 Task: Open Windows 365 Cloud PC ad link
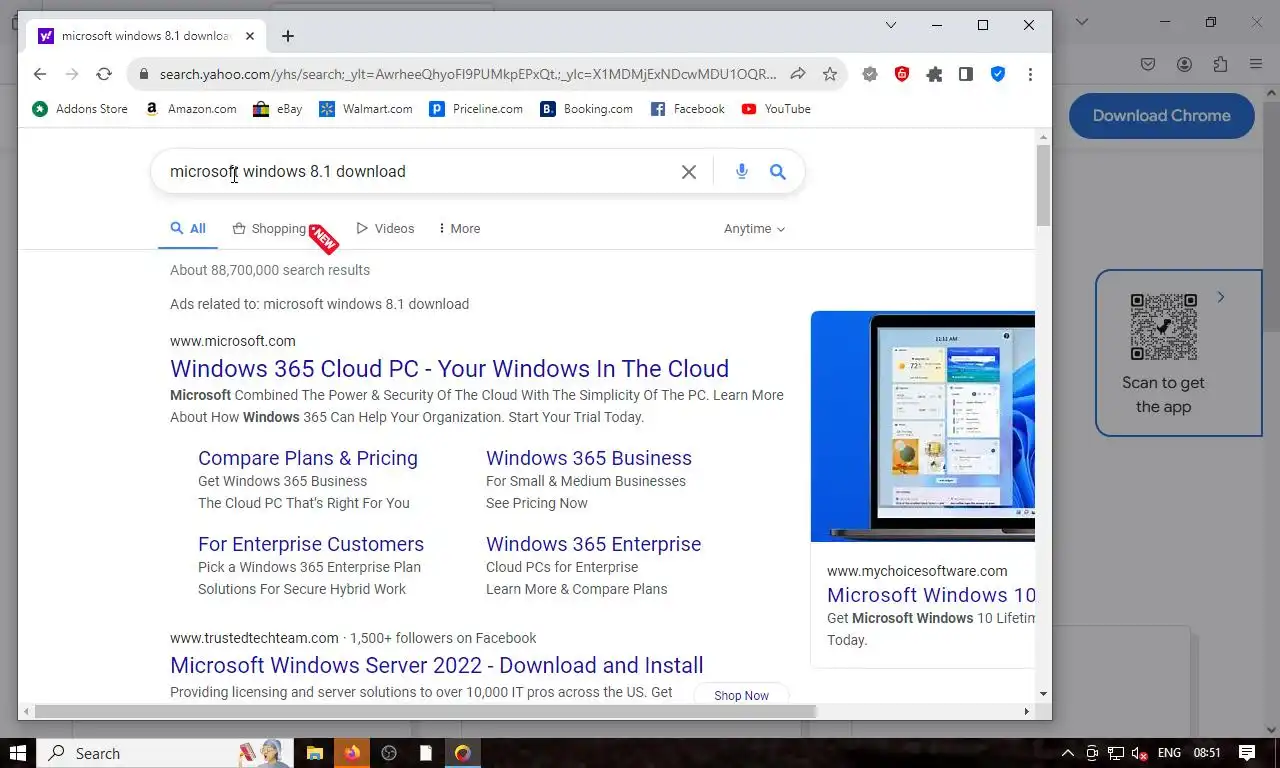(449, 368)
